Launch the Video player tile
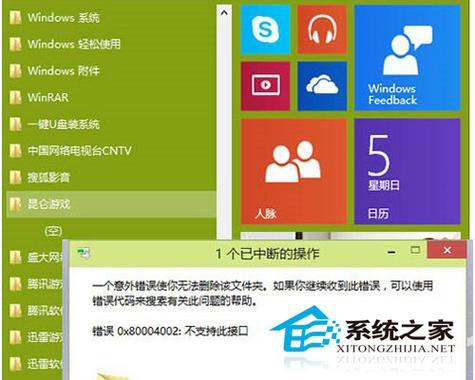The height and width of the screenshot is (380, 475). tap(265, 86)
